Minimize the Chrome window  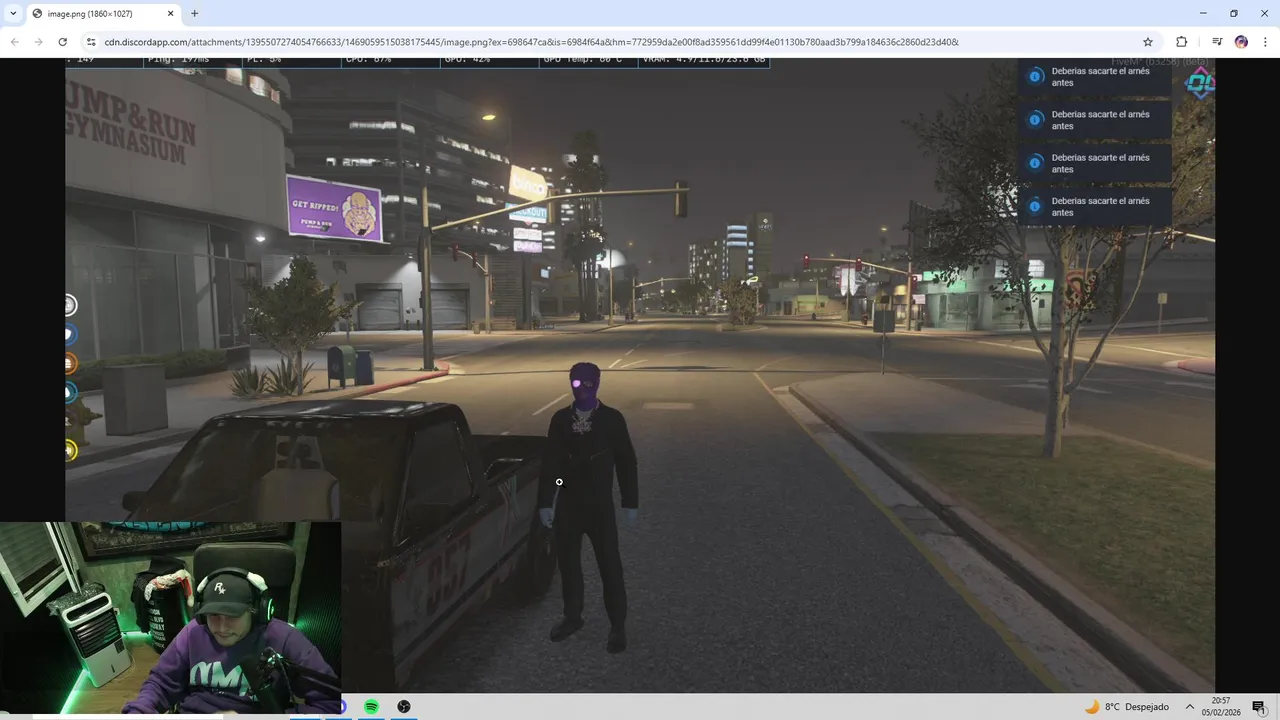coord(1203,13)
